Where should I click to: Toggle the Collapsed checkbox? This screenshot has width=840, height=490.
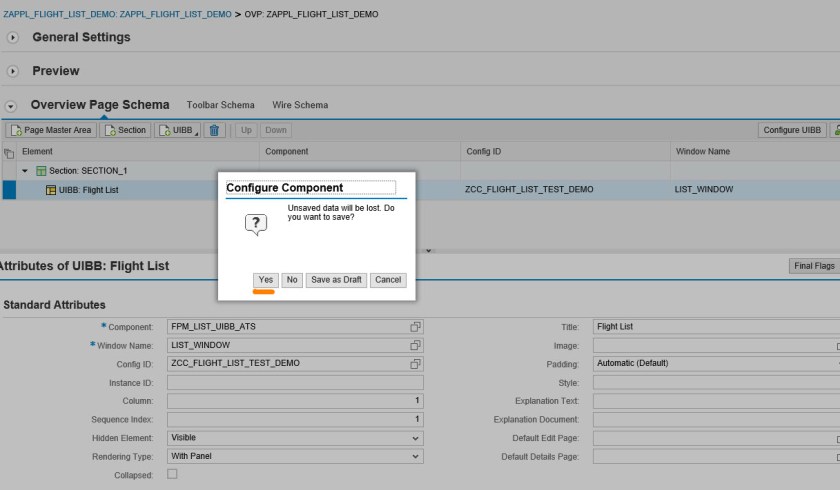point(172,474)
